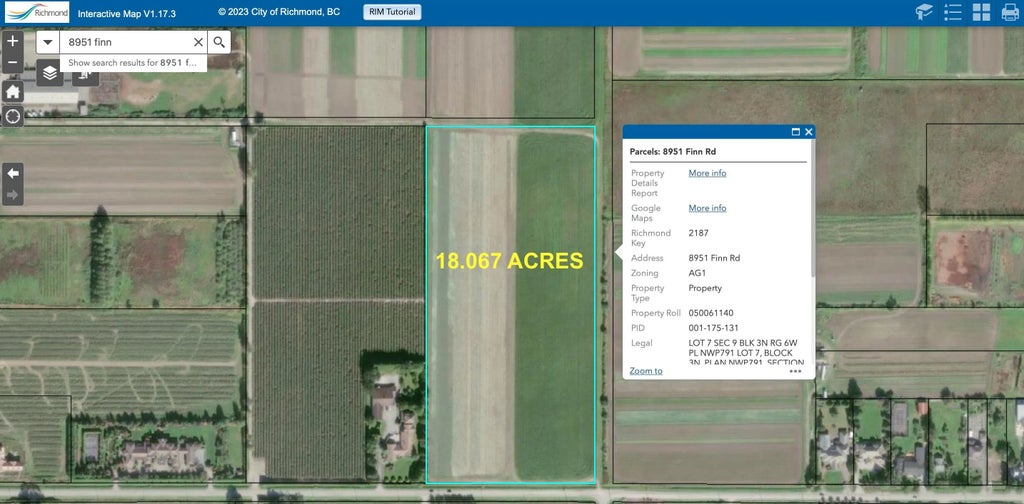Open the legend list icon in header
Screen dimensions: 1024x504
952,12
